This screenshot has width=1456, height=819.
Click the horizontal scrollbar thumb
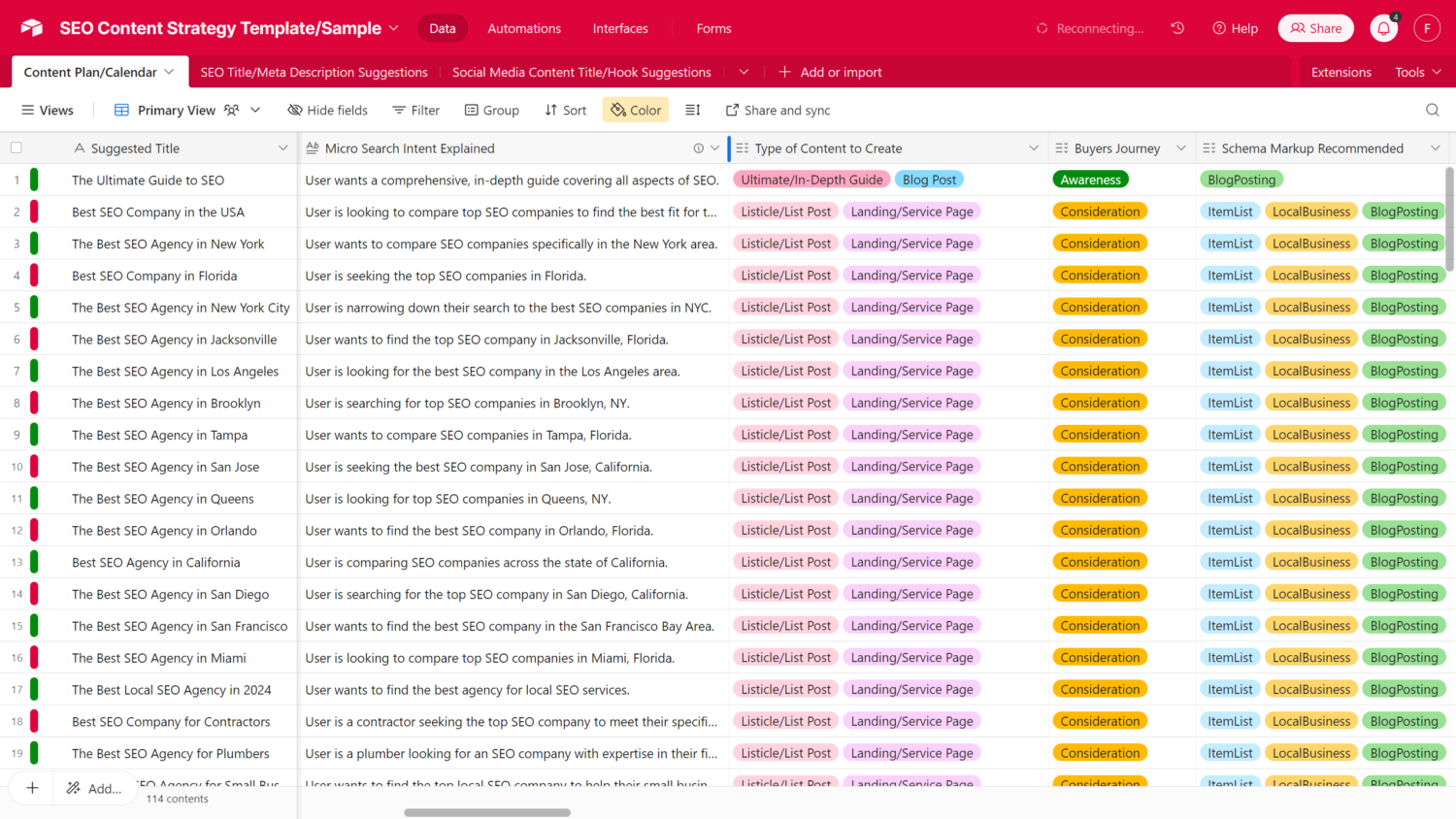pos(487,812)
